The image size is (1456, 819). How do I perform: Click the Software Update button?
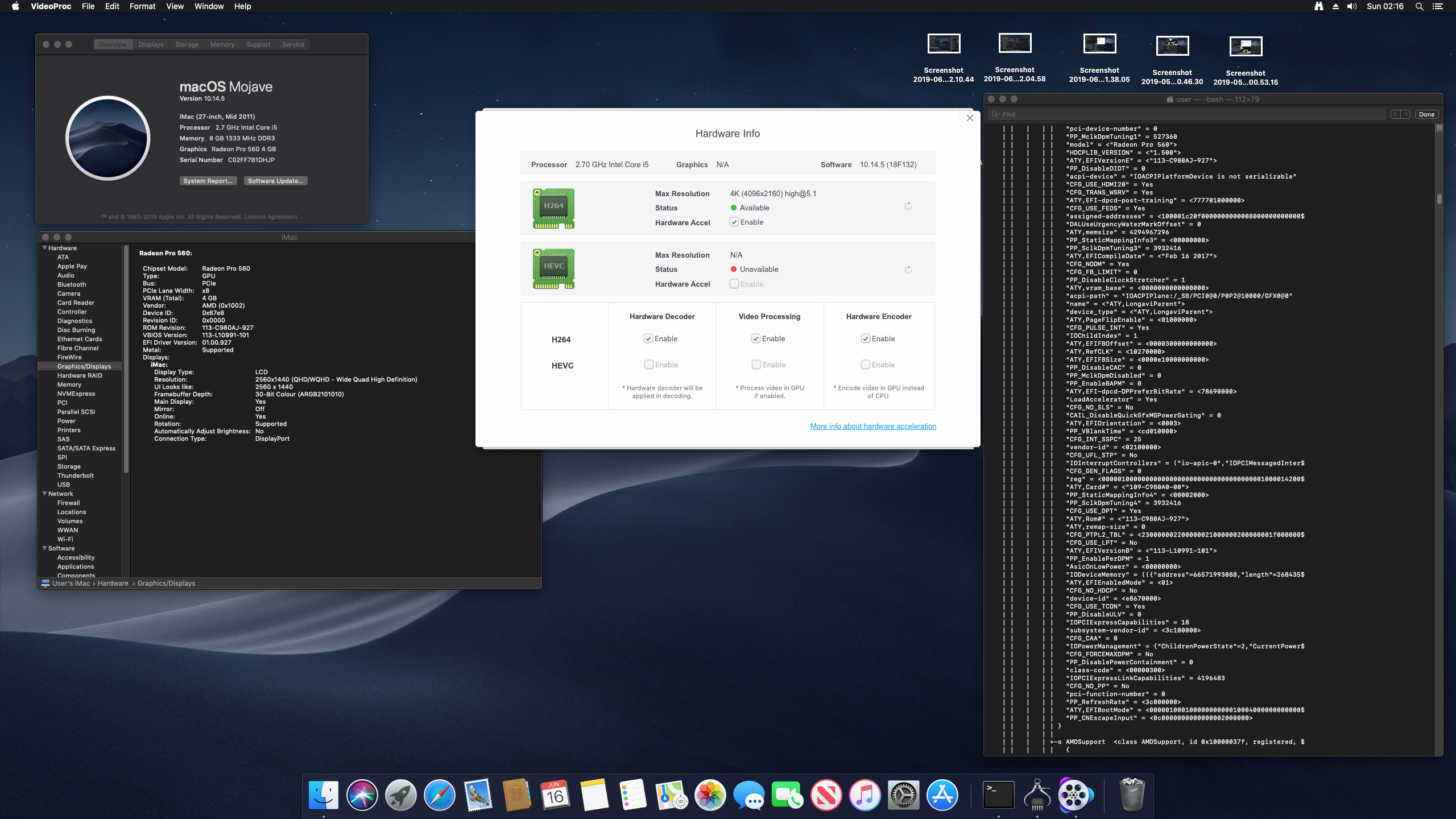(276, 181)
